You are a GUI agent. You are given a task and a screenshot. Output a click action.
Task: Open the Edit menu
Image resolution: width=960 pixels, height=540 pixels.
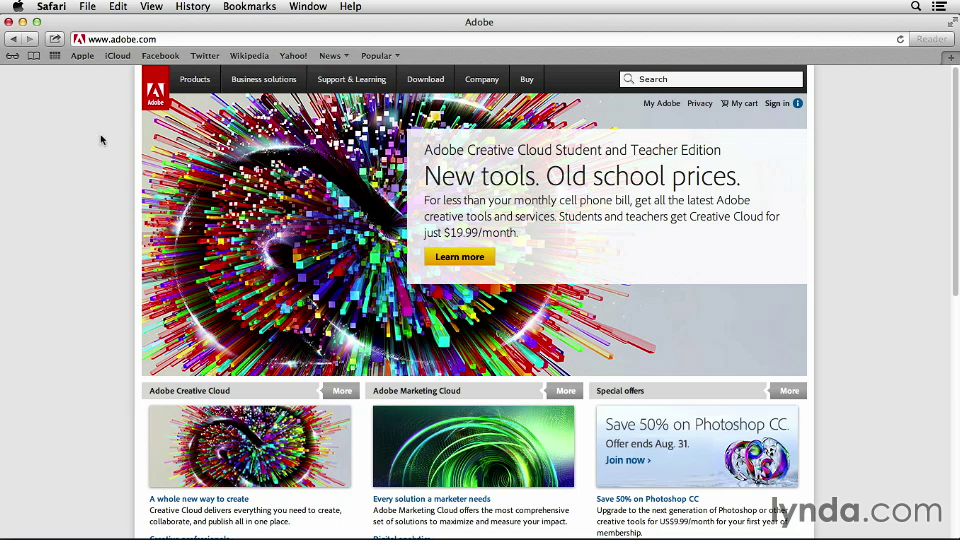coord(118,6)
